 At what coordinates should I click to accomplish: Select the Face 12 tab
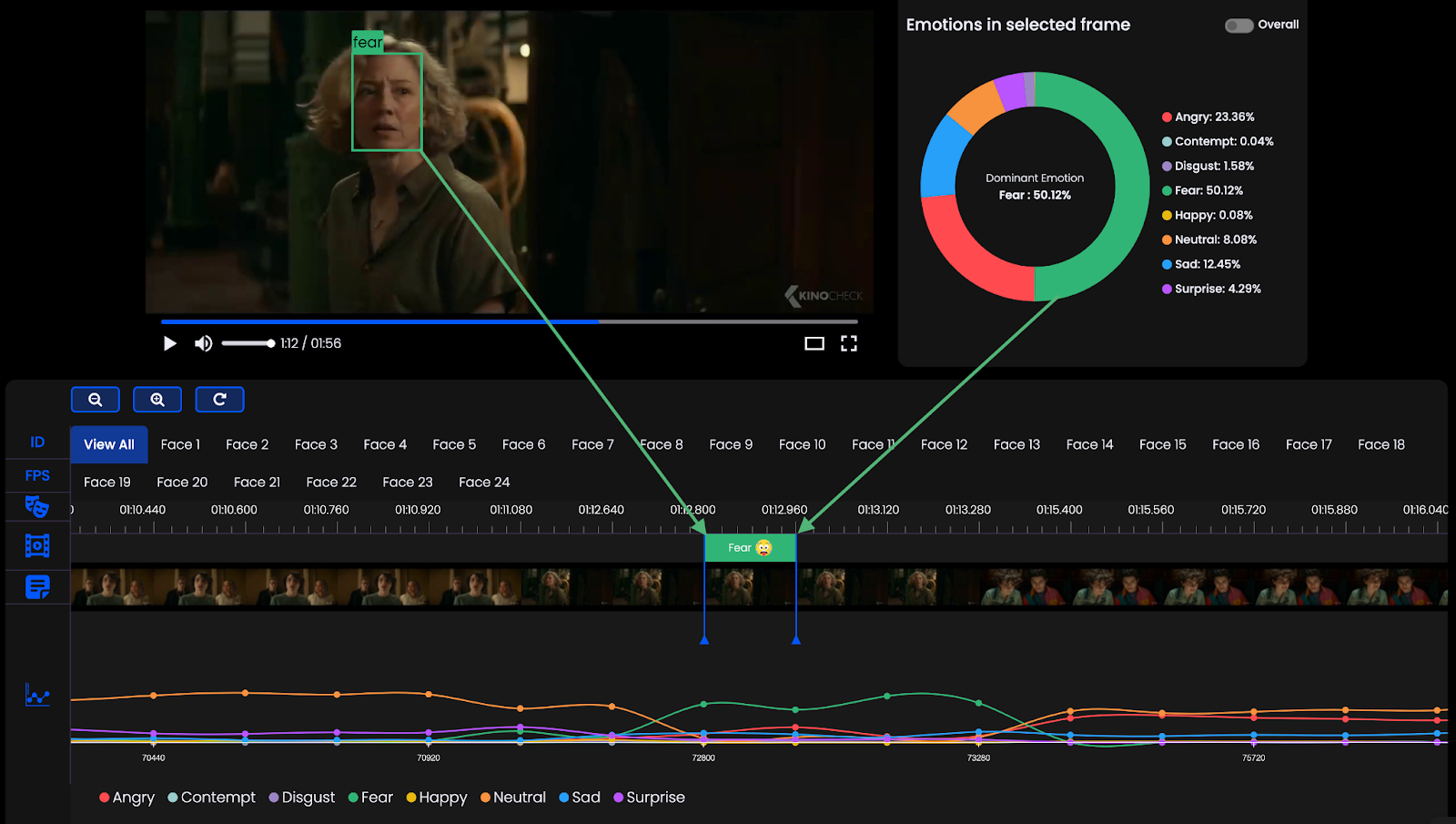coord(944,444)
